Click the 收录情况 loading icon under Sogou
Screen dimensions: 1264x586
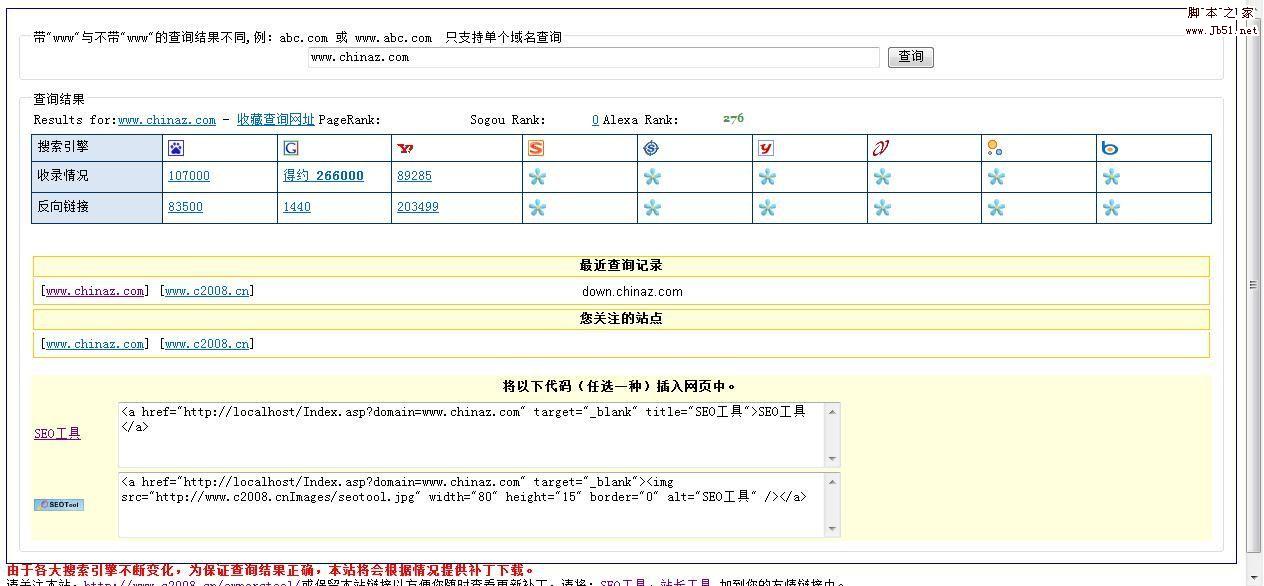(x=538, y=177)
